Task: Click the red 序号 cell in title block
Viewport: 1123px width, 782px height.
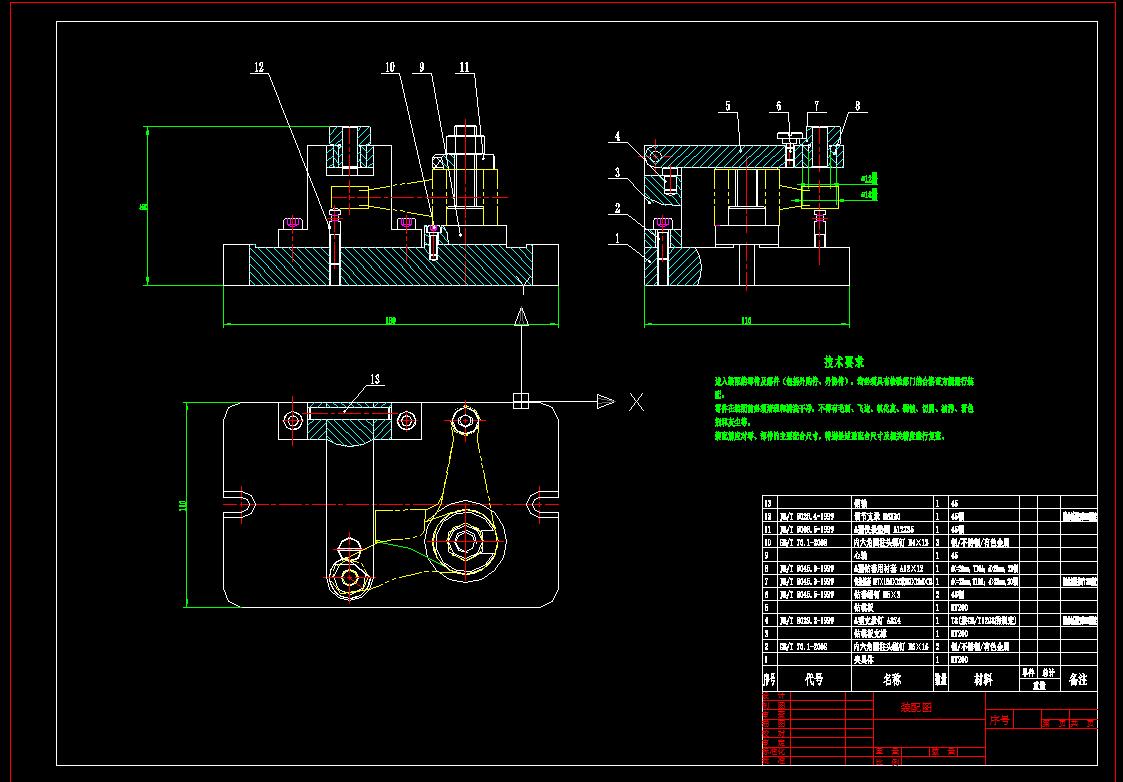Action: pyautogui.click(x=1000, y=720)
